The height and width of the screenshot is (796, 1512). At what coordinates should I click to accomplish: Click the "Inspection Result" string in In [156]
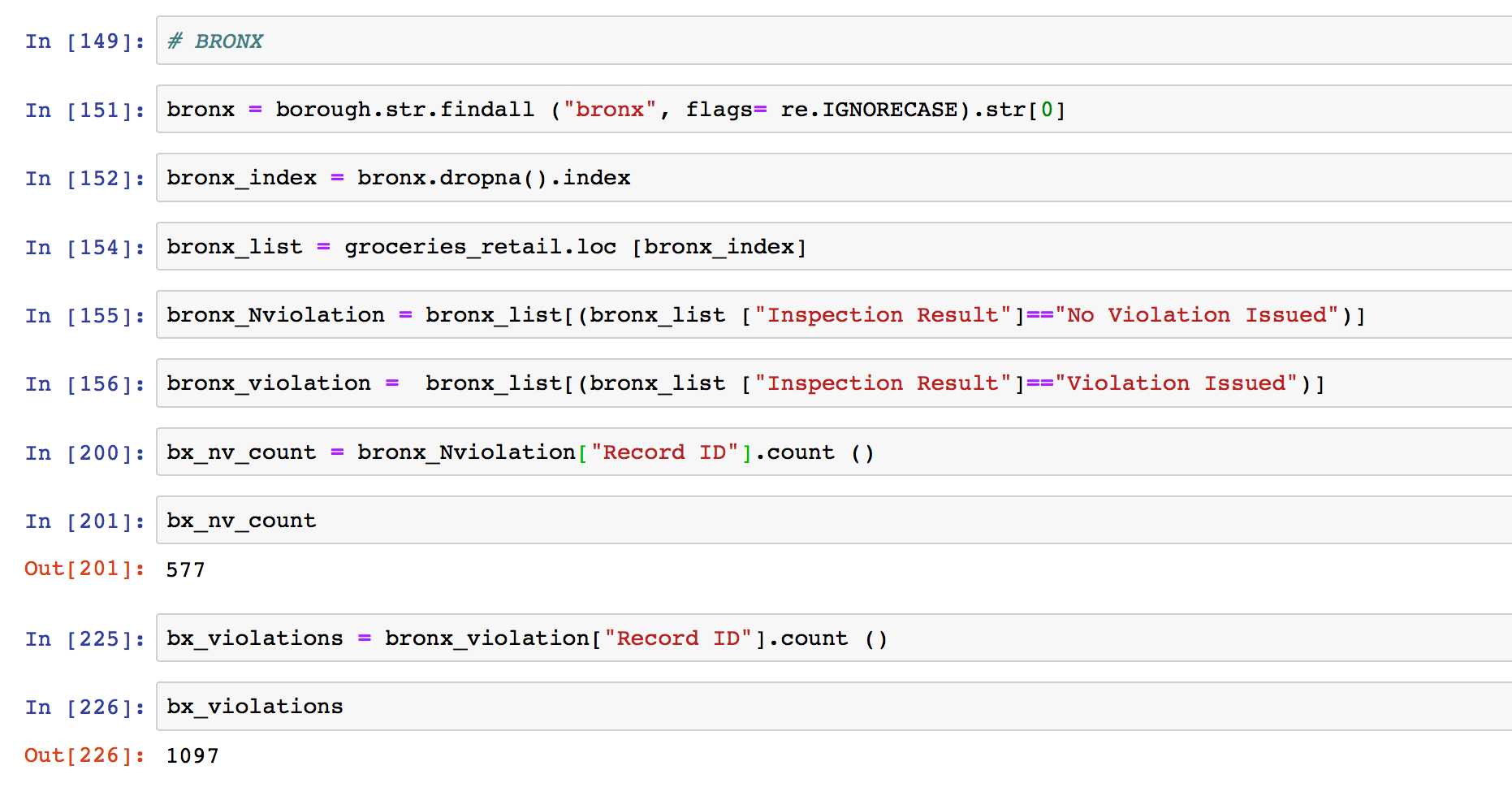(883, 383)
